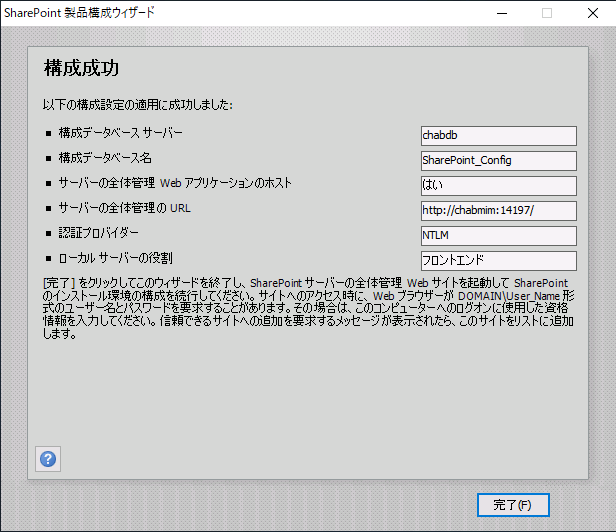
Task: Click the SharePoint 製品構成ウィザード title bar text
Action: tap(79, 13)
